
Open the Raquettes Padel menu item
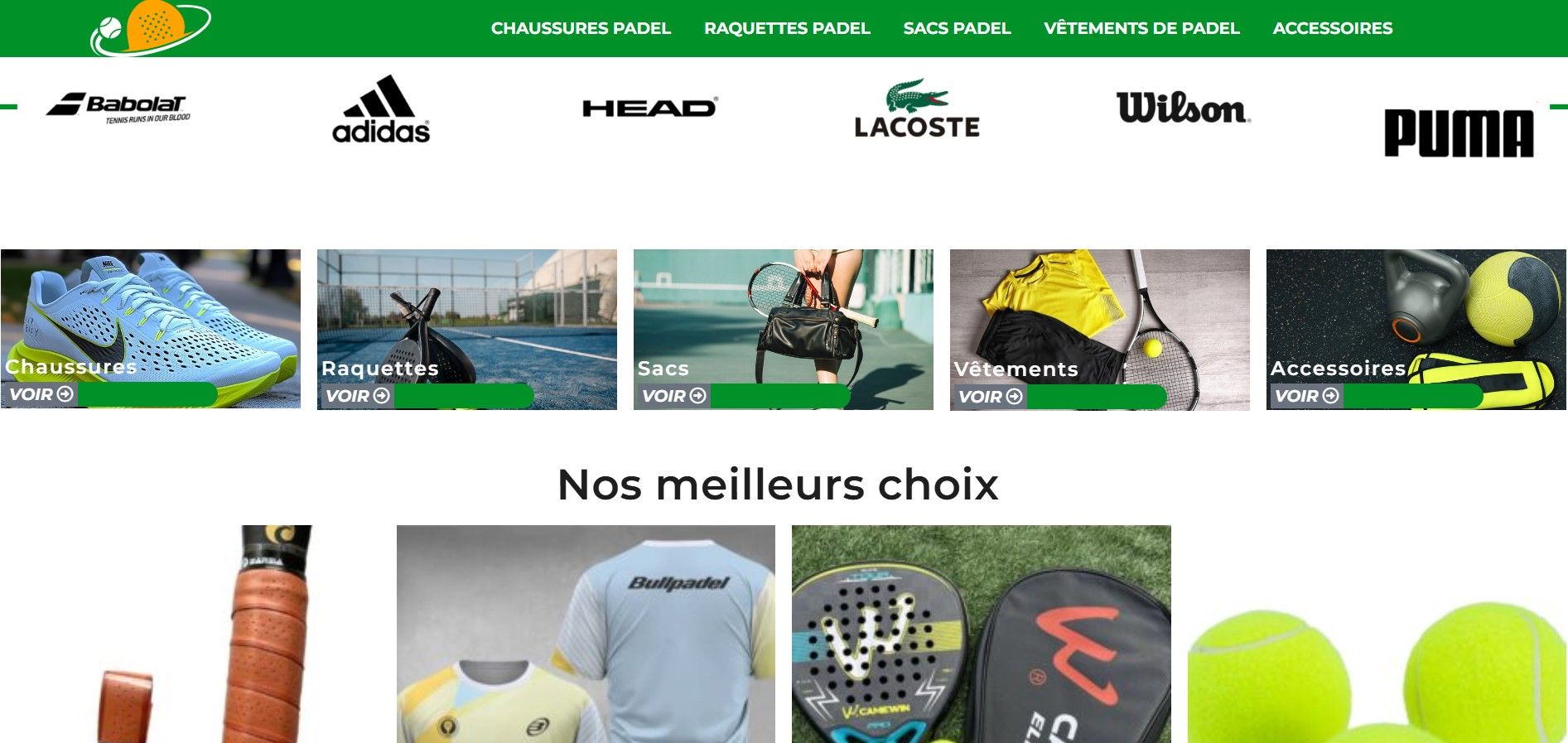pyautogui.click(x=787, y=28)
